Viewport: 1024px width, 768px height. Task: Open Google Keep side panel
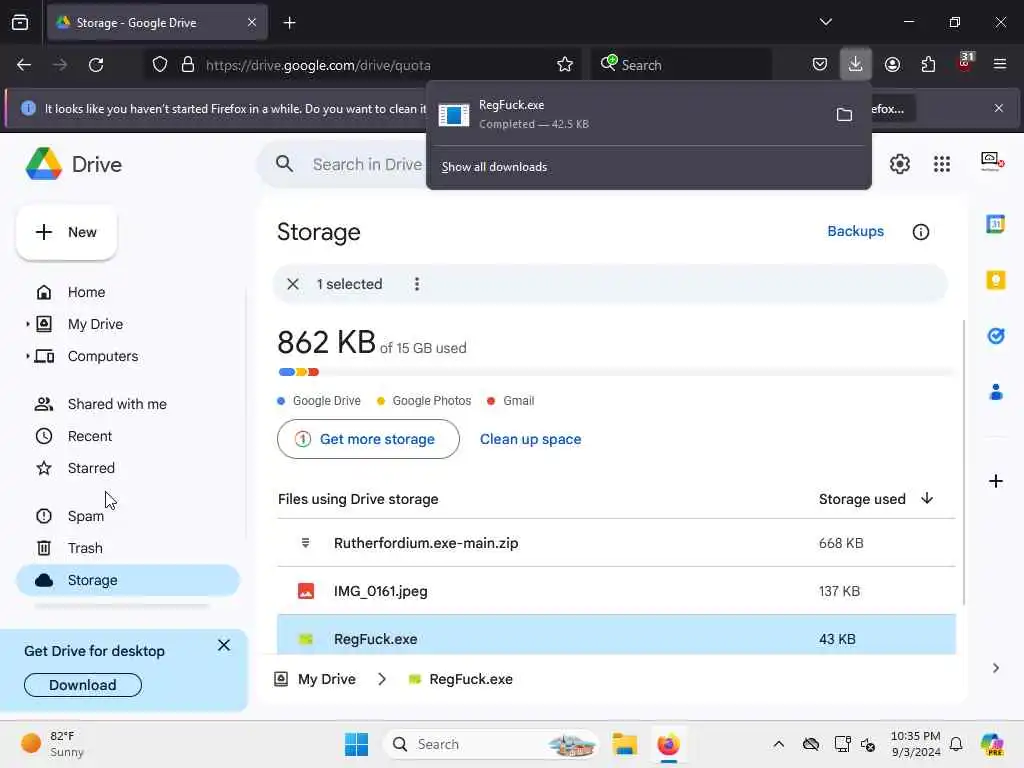point(995,280)
